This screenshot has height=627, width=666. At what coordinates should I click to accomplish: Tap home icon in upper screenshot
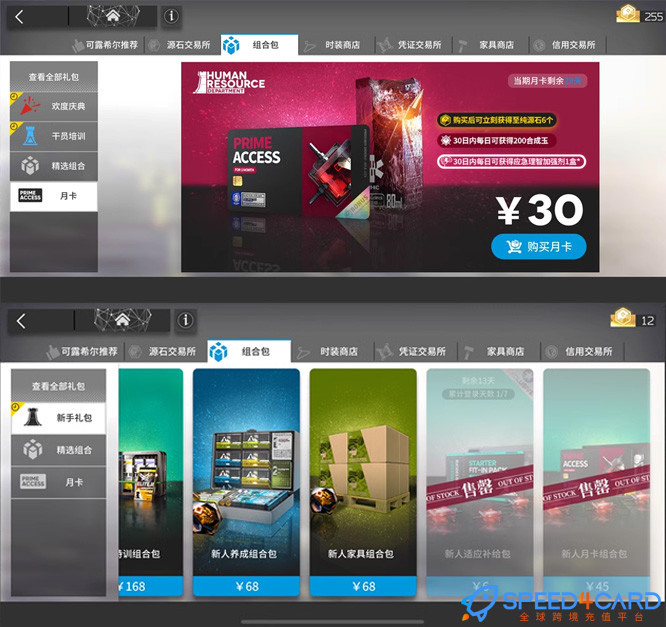tap(113, 16)
